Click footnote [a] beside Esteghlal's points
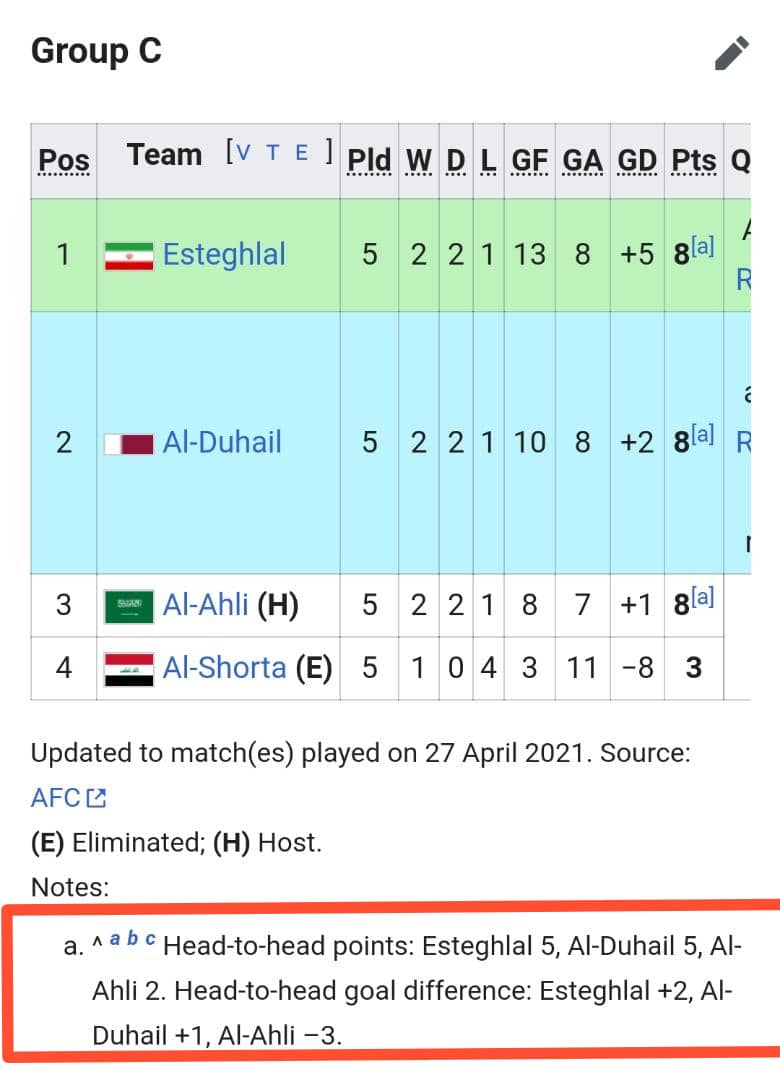Screen dimensions: 780x1080 click(x=702, y=246)
